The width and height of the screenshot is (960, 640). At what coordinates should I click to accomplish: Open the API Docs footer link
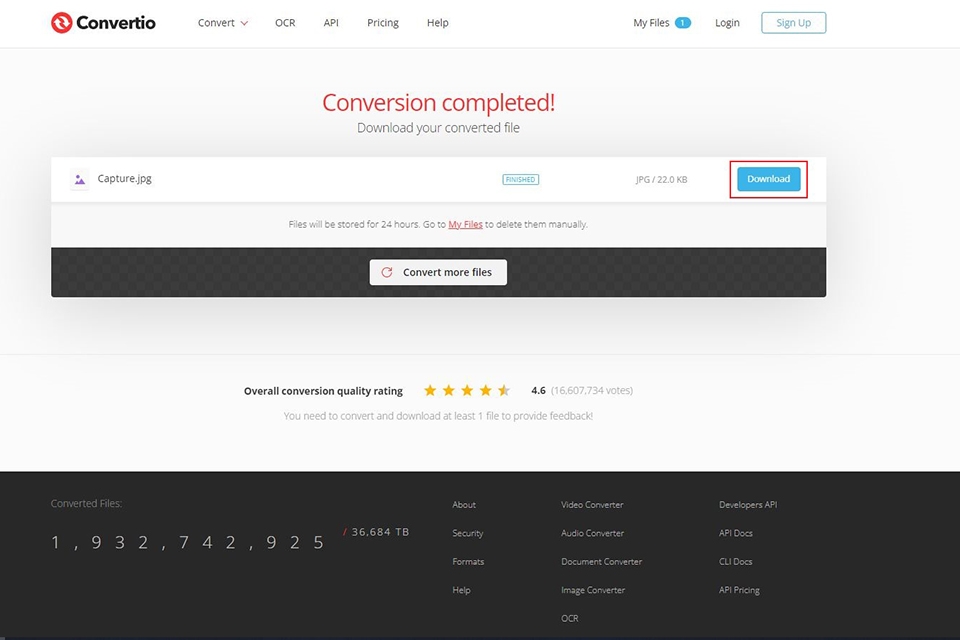tap(736, 533)
